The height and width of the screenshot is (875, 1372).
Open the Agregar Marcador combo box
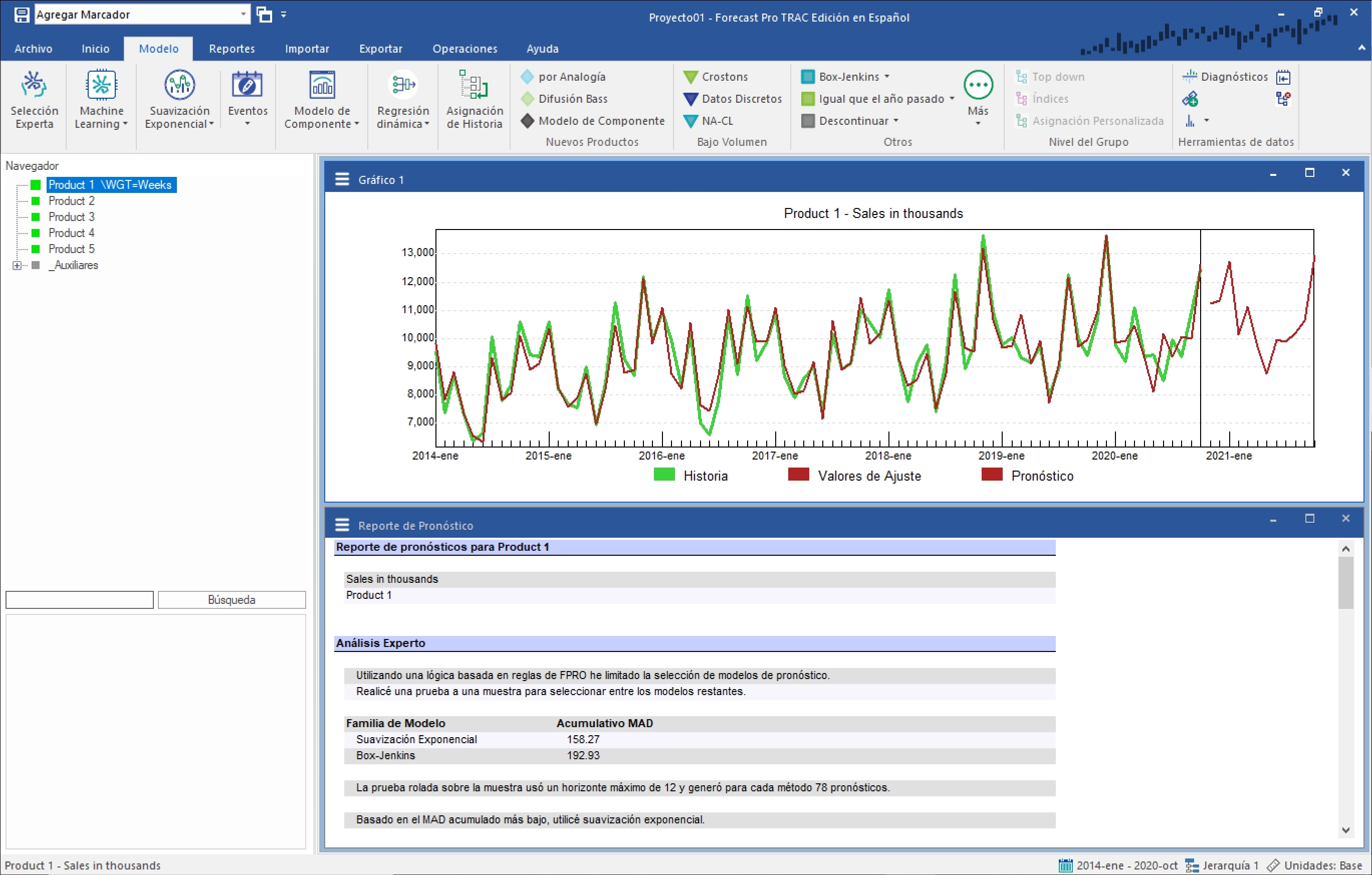[244, 14]
